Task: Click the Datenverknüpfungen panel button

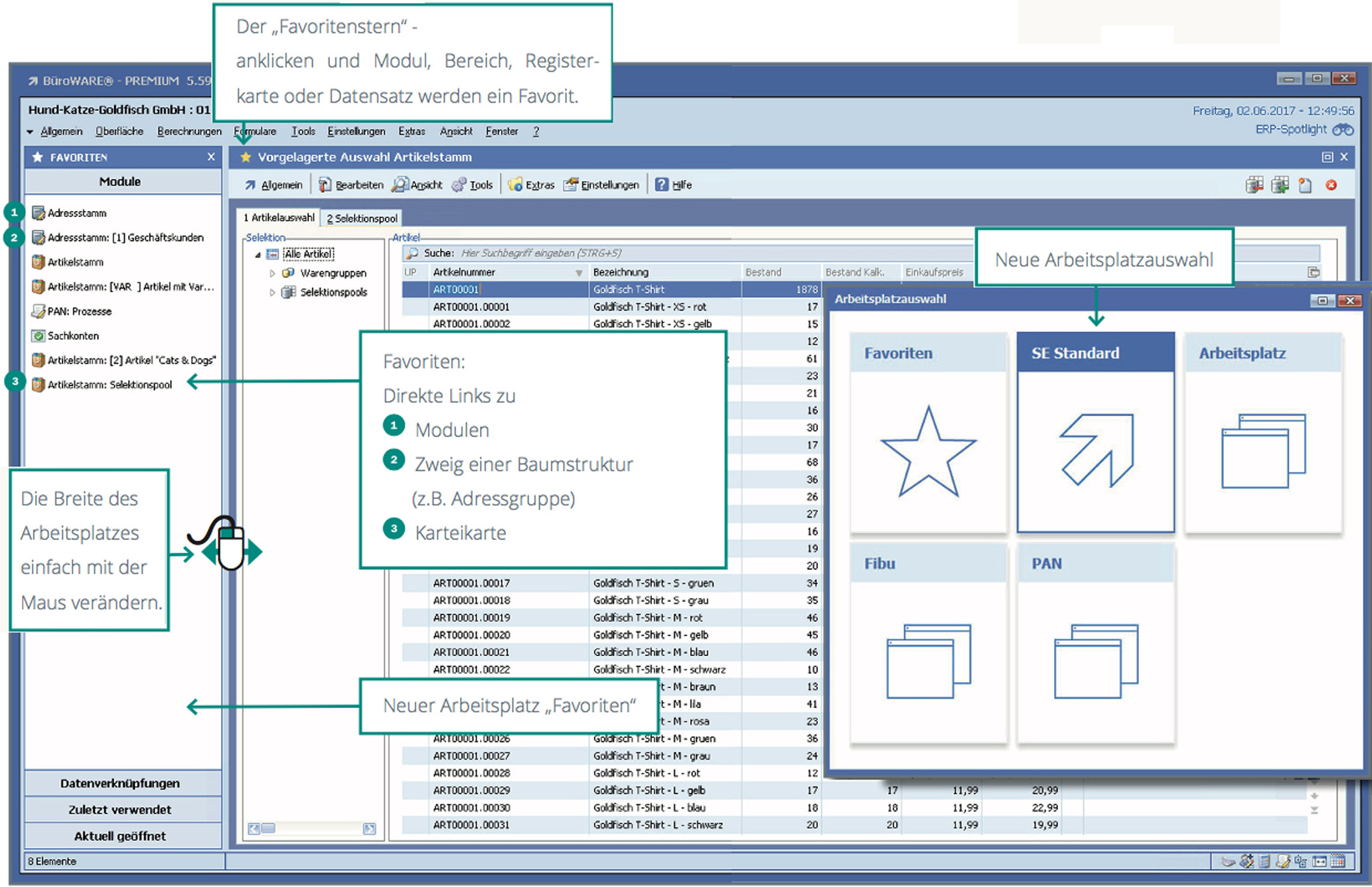Action: pos(120,784)
